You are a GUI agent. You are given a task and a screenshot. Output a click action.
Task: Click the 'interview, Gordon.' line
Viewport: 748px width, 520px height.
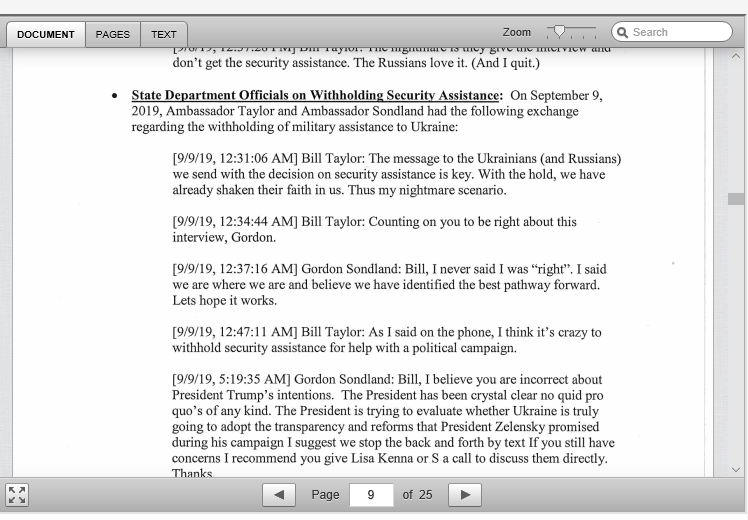click(224, 238)
